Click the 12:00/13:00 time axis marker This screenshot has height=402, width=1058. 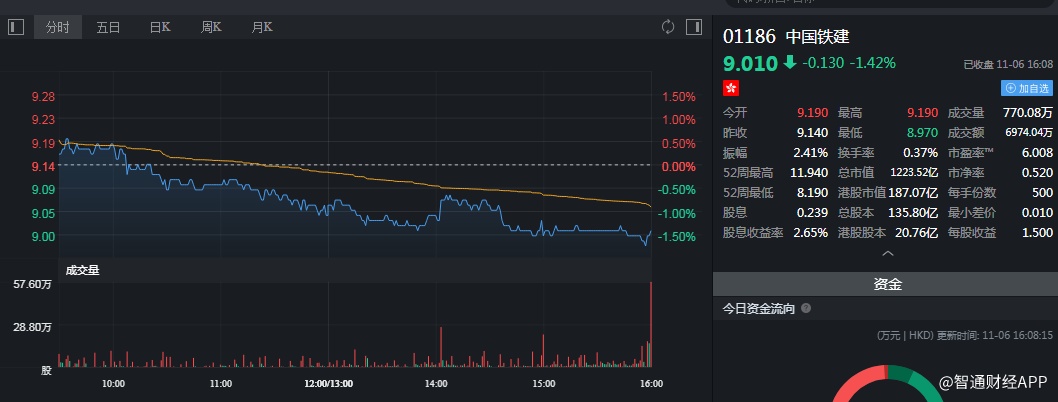(329, 383)
